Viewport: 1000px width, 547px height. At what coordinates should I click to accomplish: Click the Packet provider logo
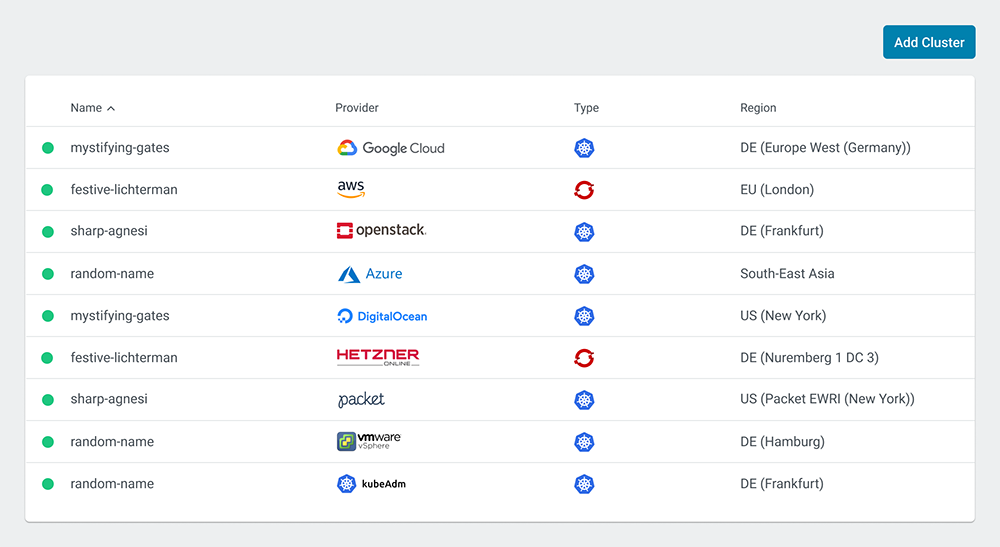361,400
